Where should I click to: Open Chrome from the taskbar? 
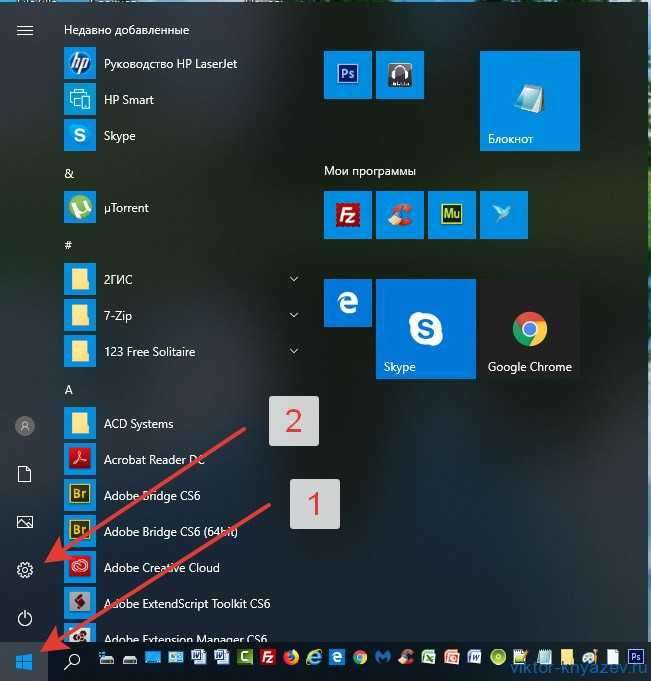coord(360,657)
